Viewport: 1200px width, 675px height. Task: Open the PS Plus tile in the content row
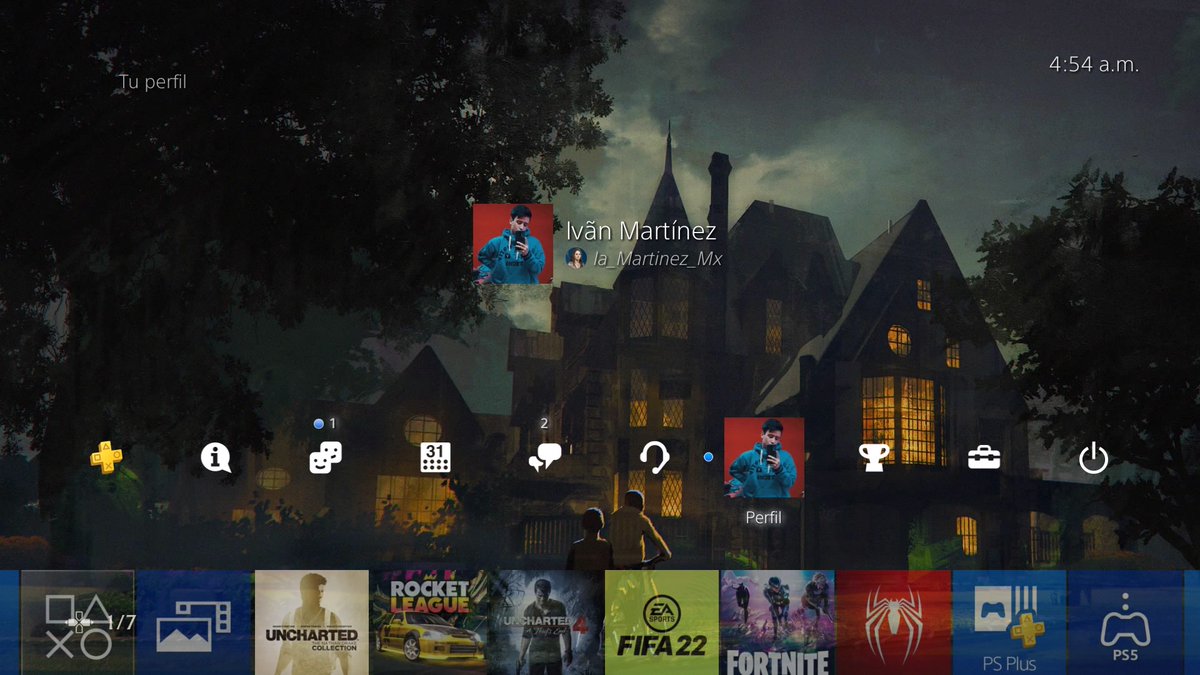pyautogui.click(x=1010, y=623)
